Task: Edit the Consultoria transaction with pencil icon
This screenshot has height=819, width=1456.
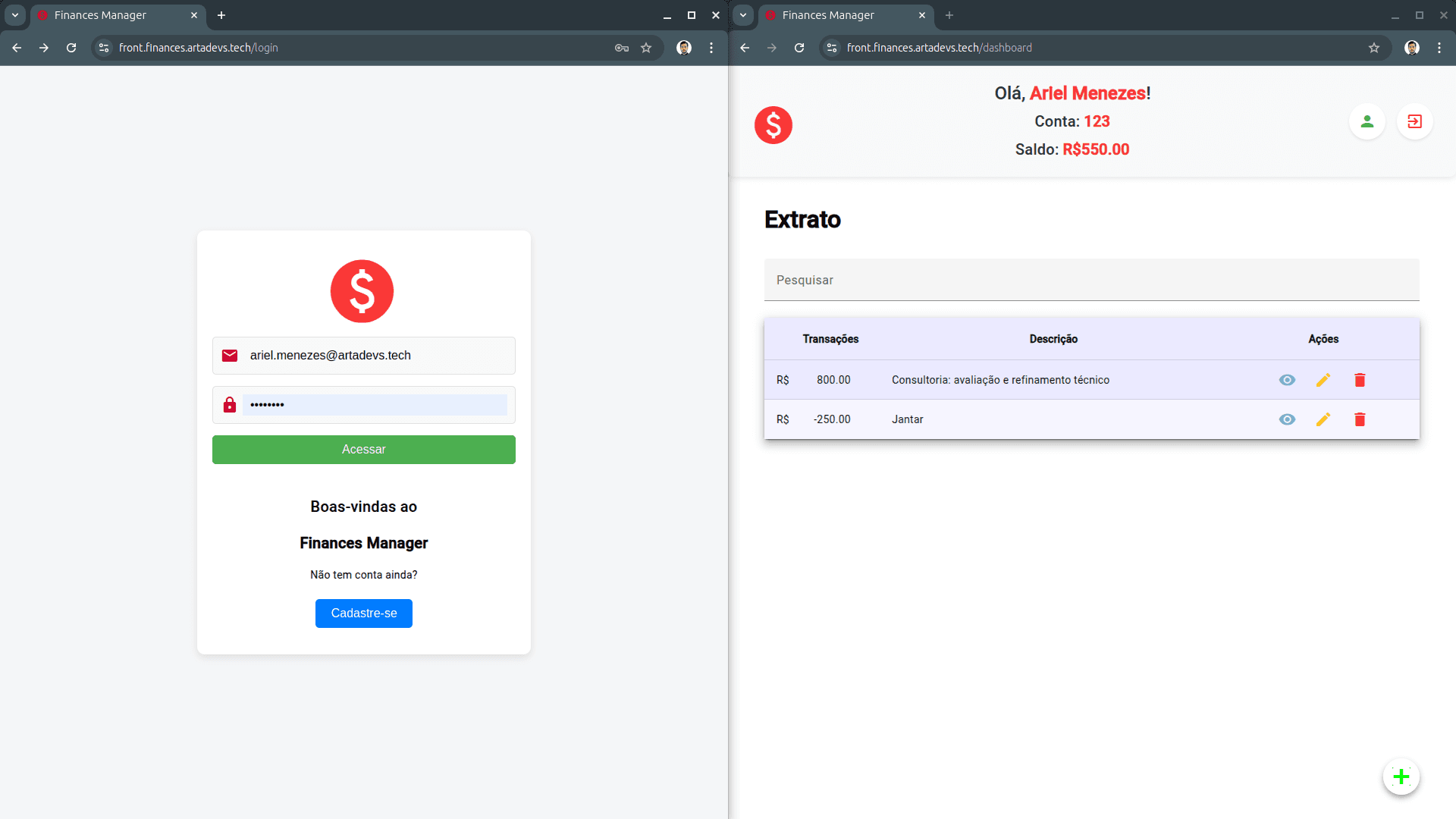Action: click(1323, 380)
